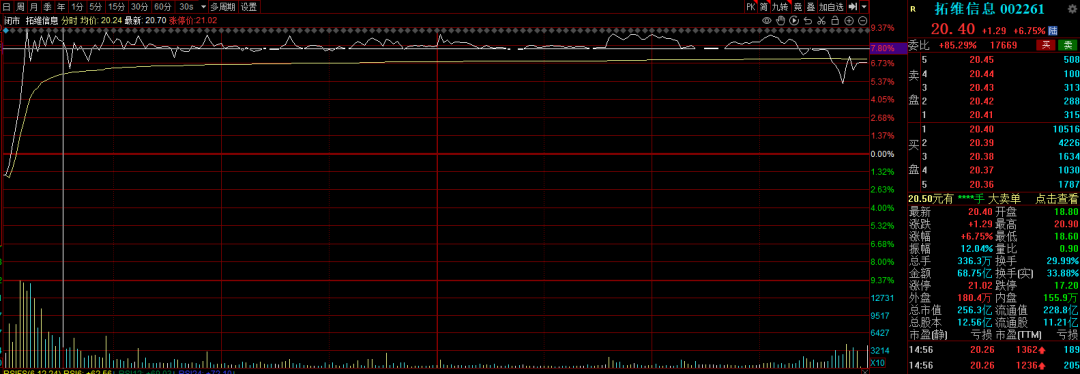Click the 点击查看 link for large sell orders
Image resolution: width=1080 pixels, height=374 pixels.
coord(1057,198)
